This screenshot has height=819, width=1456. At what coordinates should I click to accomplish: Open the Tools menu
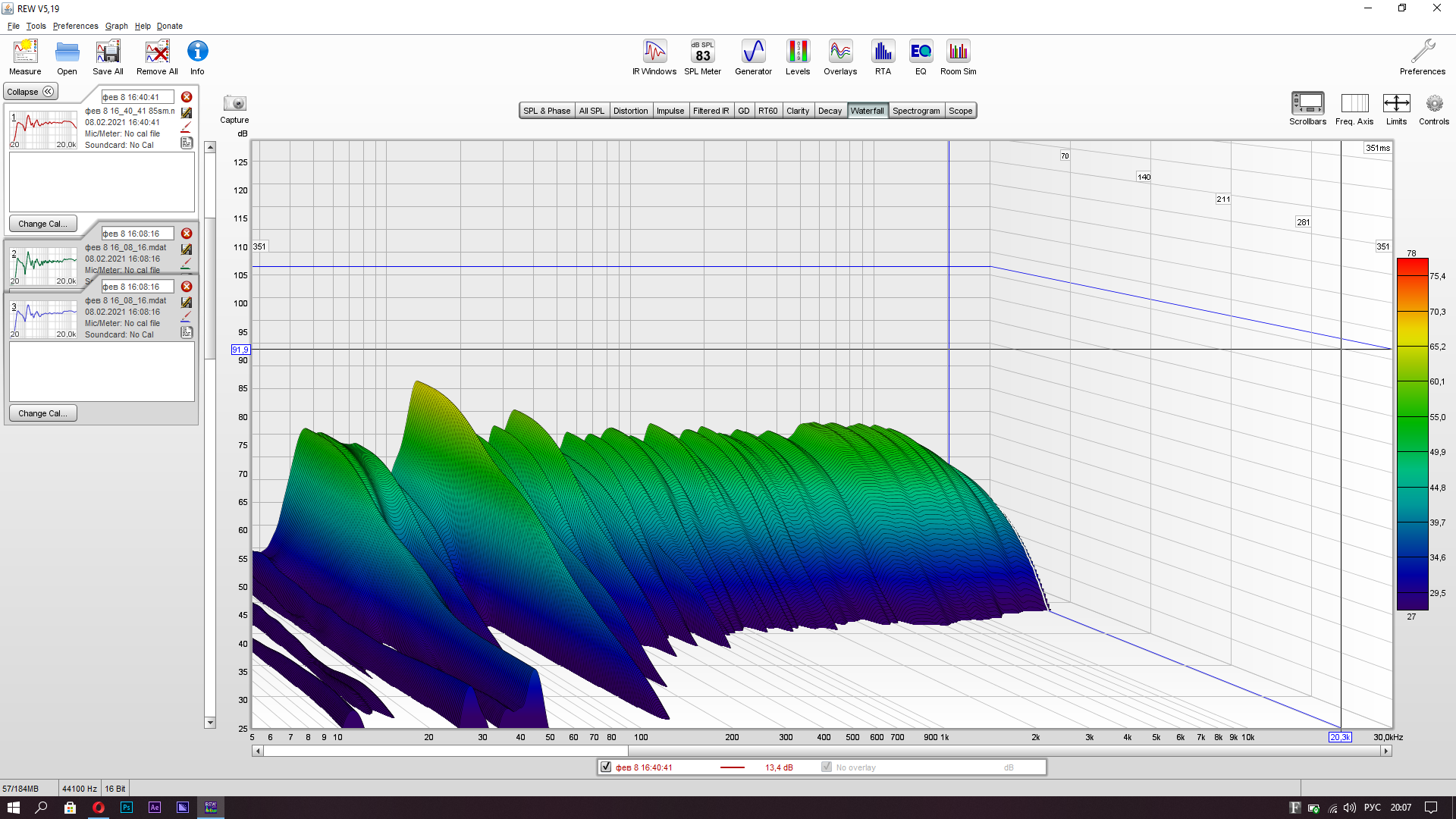pyautogui.click(x=36, y=26)
